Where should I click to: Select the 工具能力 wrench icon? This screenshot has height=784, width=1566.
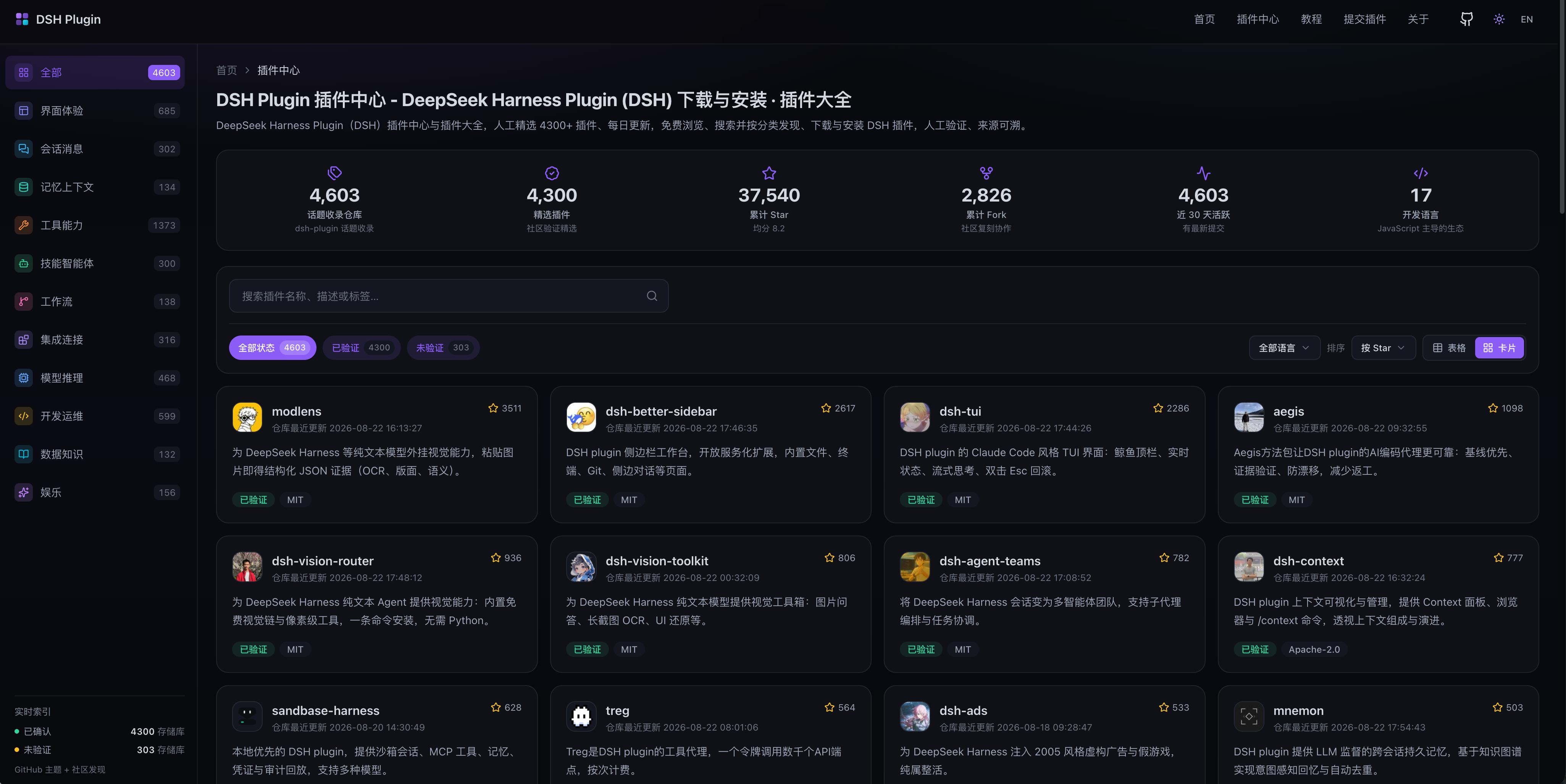24,226
